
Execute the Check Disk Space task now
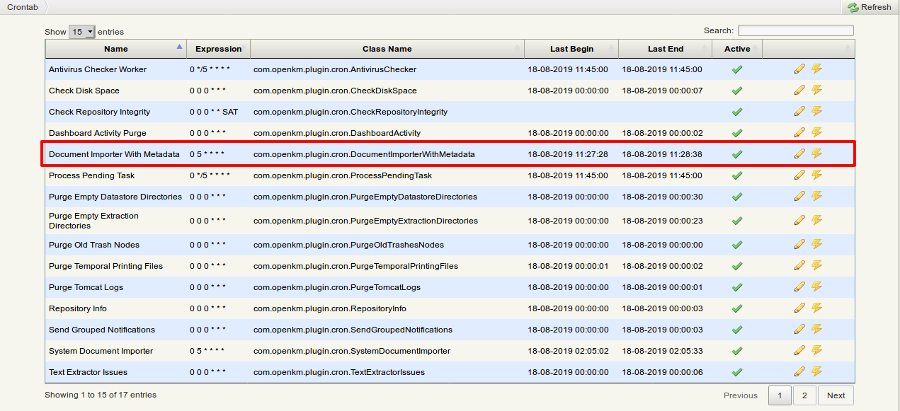point(816,90)
